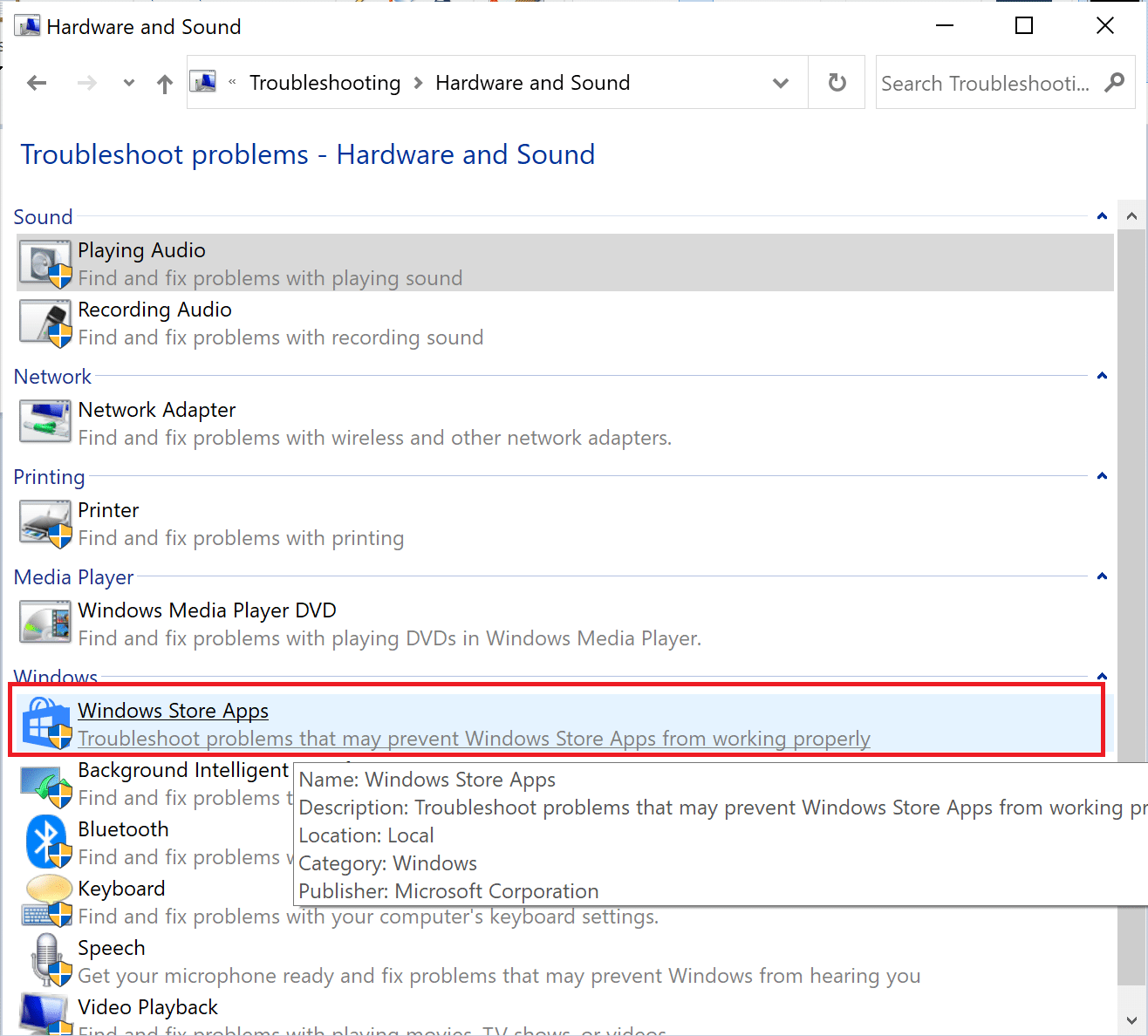Open the address bar history dropdown
This screenshot has height=1036, width=1148.
tap(780, 82)
